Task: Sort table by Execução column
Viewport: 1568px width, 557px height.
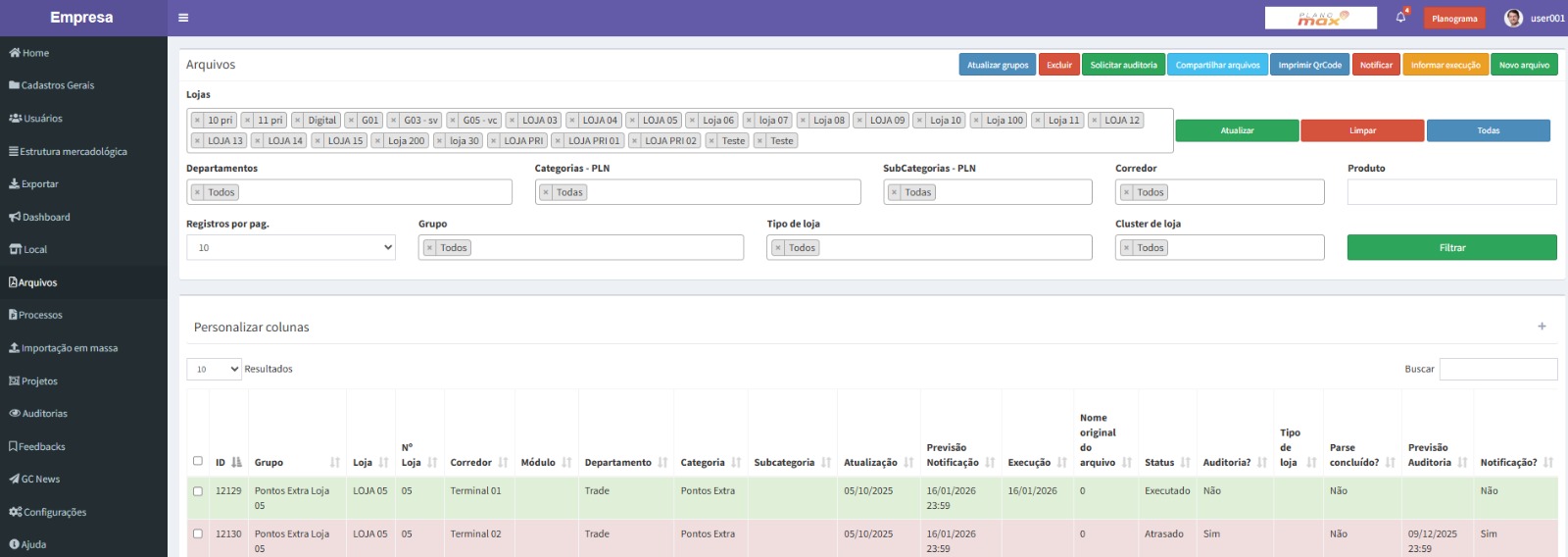Action: pyautogui.click(x=1061, y=462)
